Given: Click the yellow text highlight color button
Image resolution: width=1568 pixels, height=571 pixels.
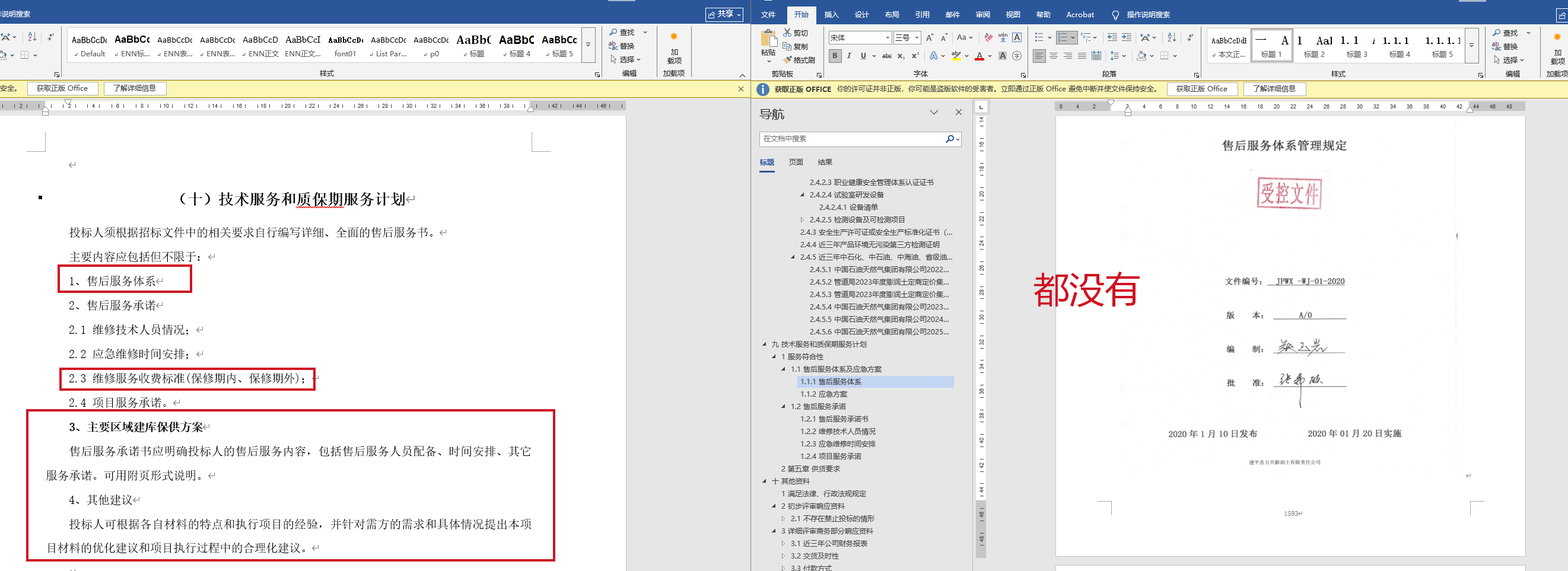Looking at the screenshot, I should tap(956, 56).
